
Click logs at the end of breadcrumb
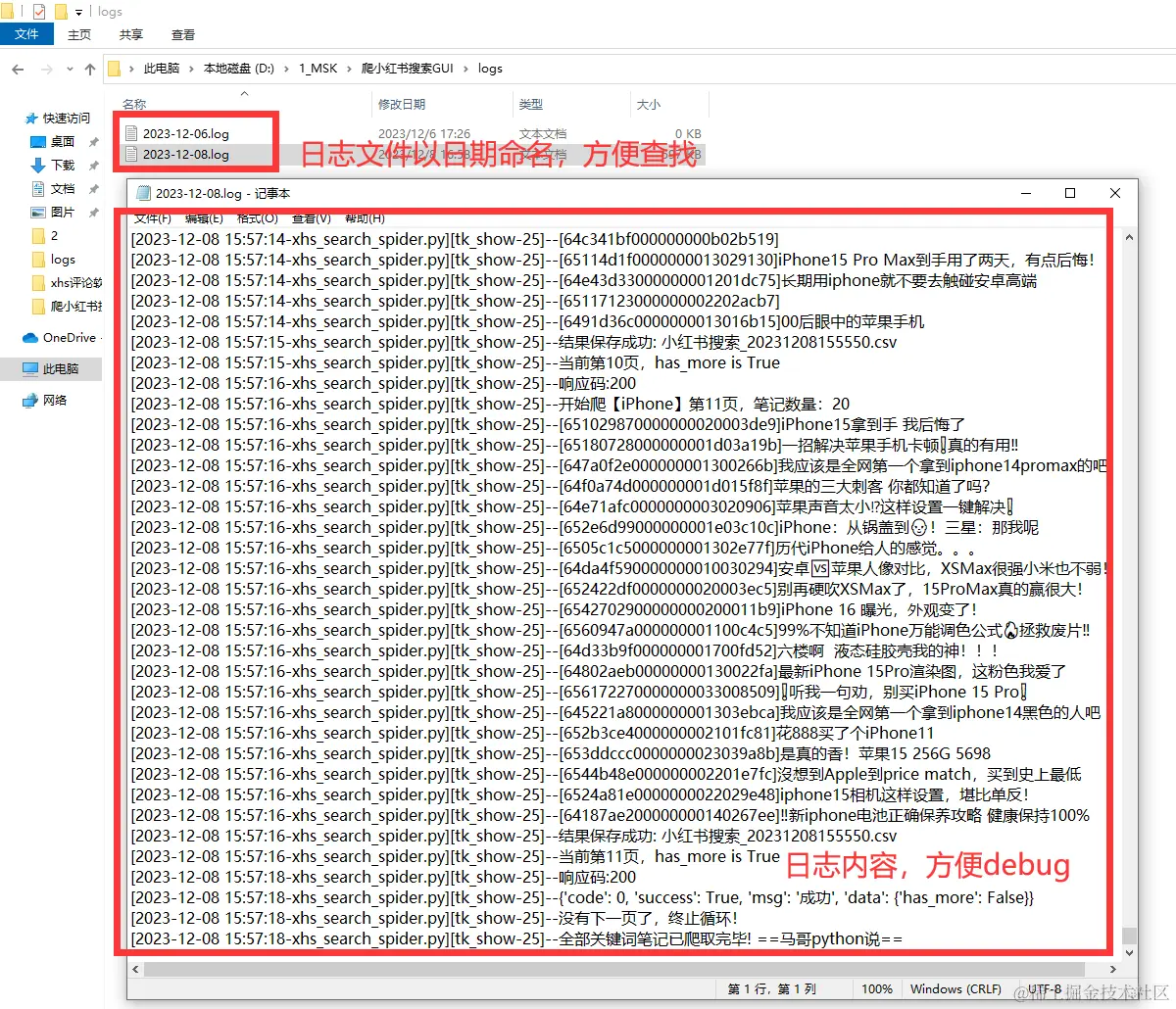[490, 69]
